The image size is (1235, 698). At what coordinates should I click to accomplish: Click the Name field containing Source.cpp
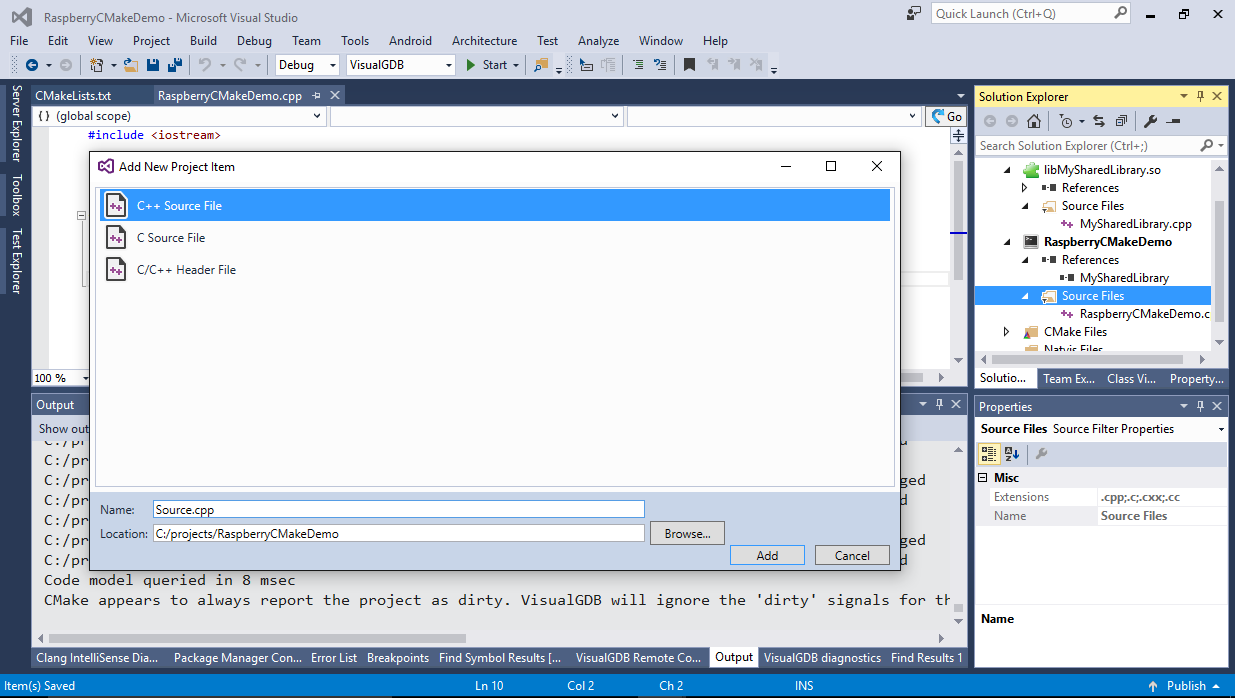398,509
